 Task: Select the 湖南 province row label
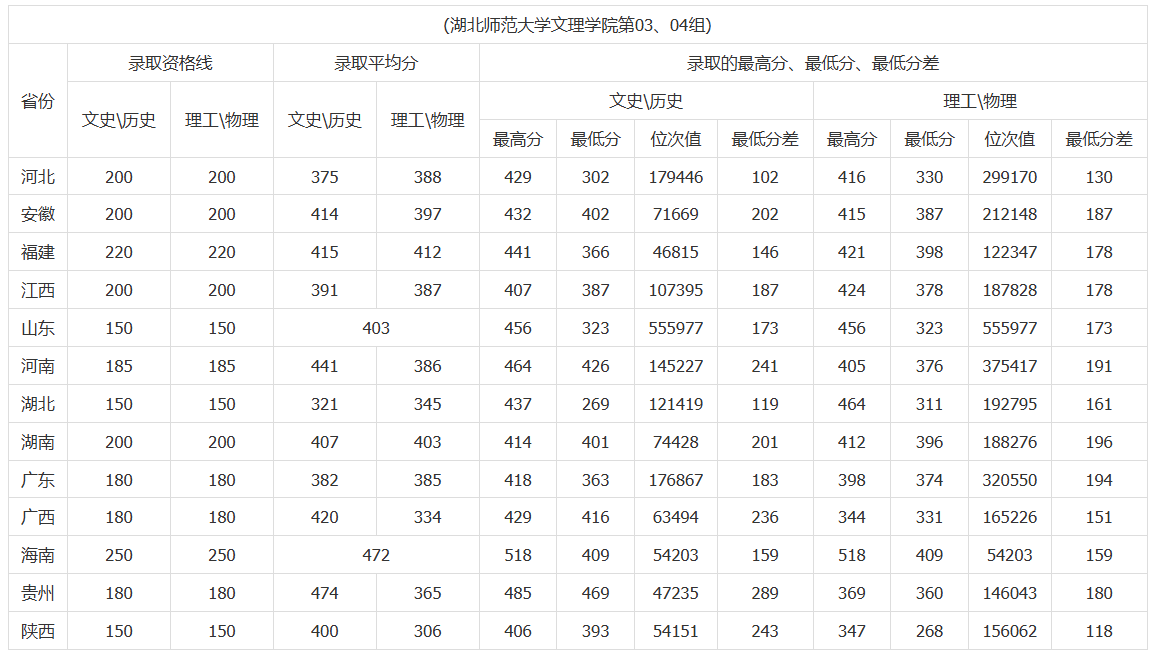[x=38, y=442]
